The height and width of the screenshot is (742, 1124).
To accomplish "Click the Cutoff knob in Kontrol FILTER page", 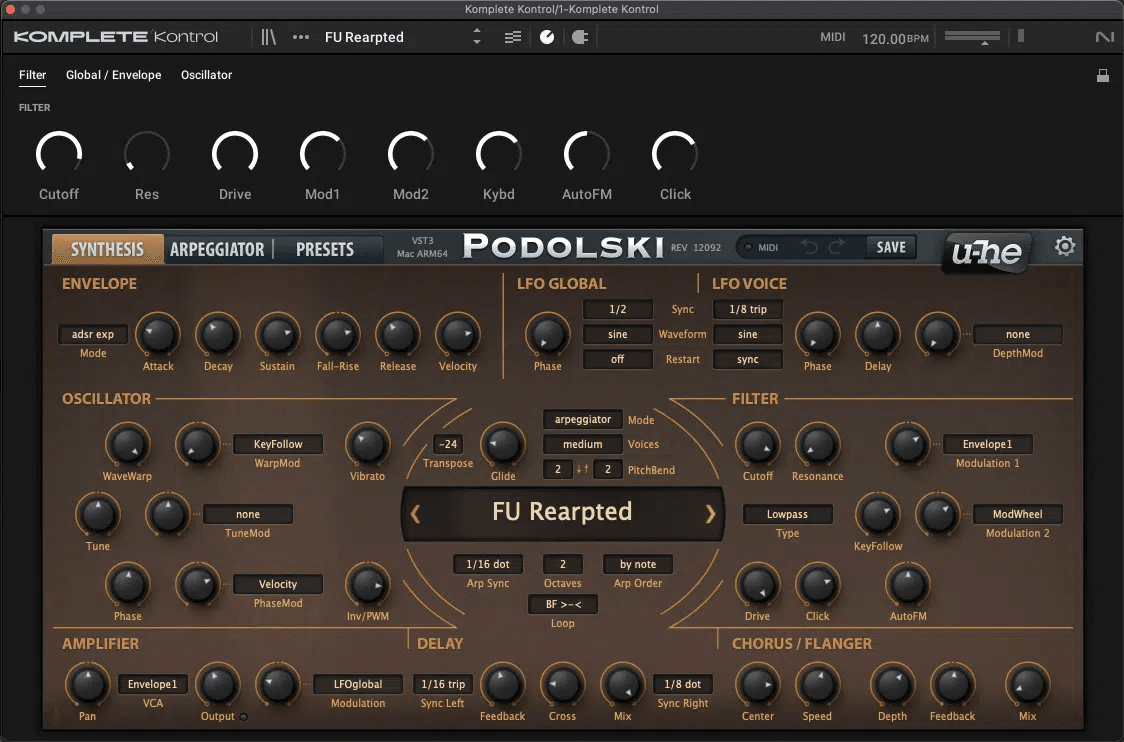I will point(59,153).
